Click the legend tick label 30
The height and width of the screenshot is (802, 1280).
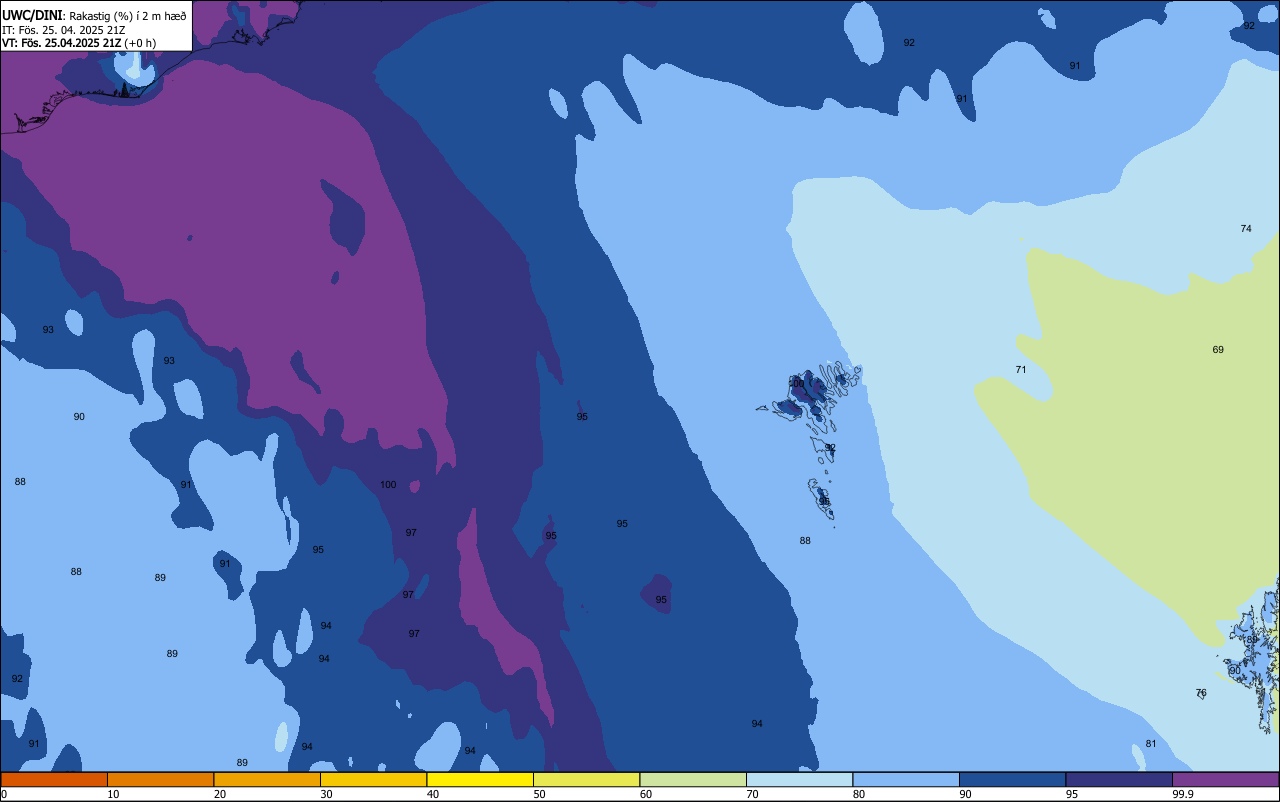click(327, 794)
